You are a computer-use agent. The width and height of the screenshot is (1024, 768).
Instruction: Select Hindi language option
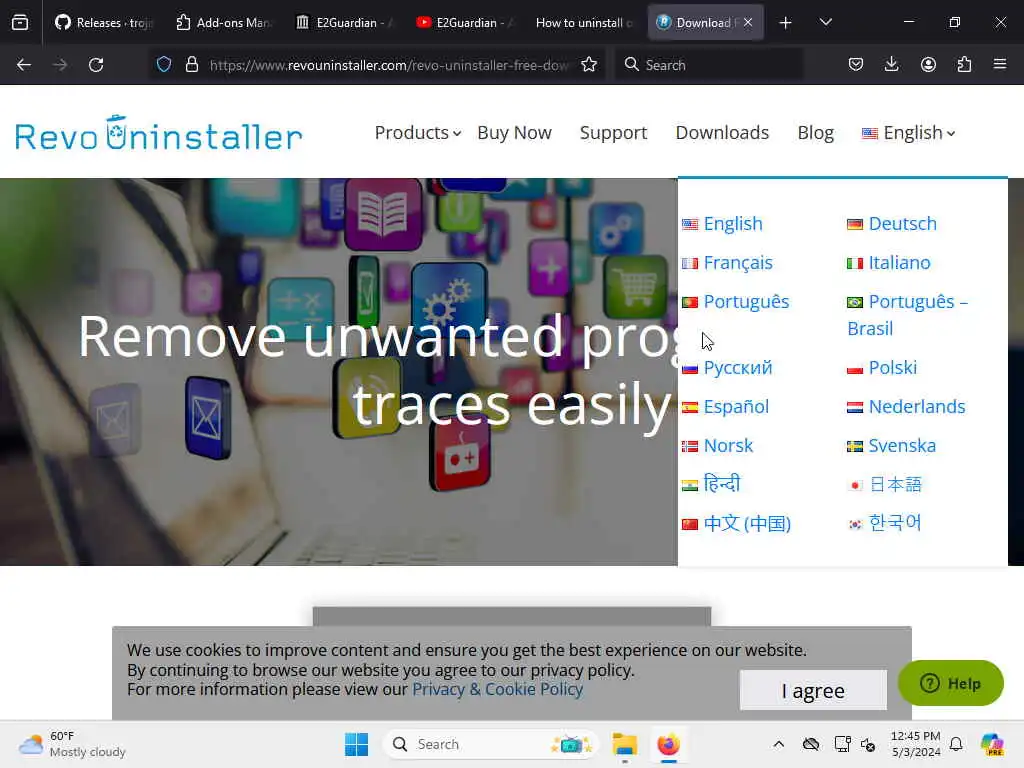tap(711, 484)
